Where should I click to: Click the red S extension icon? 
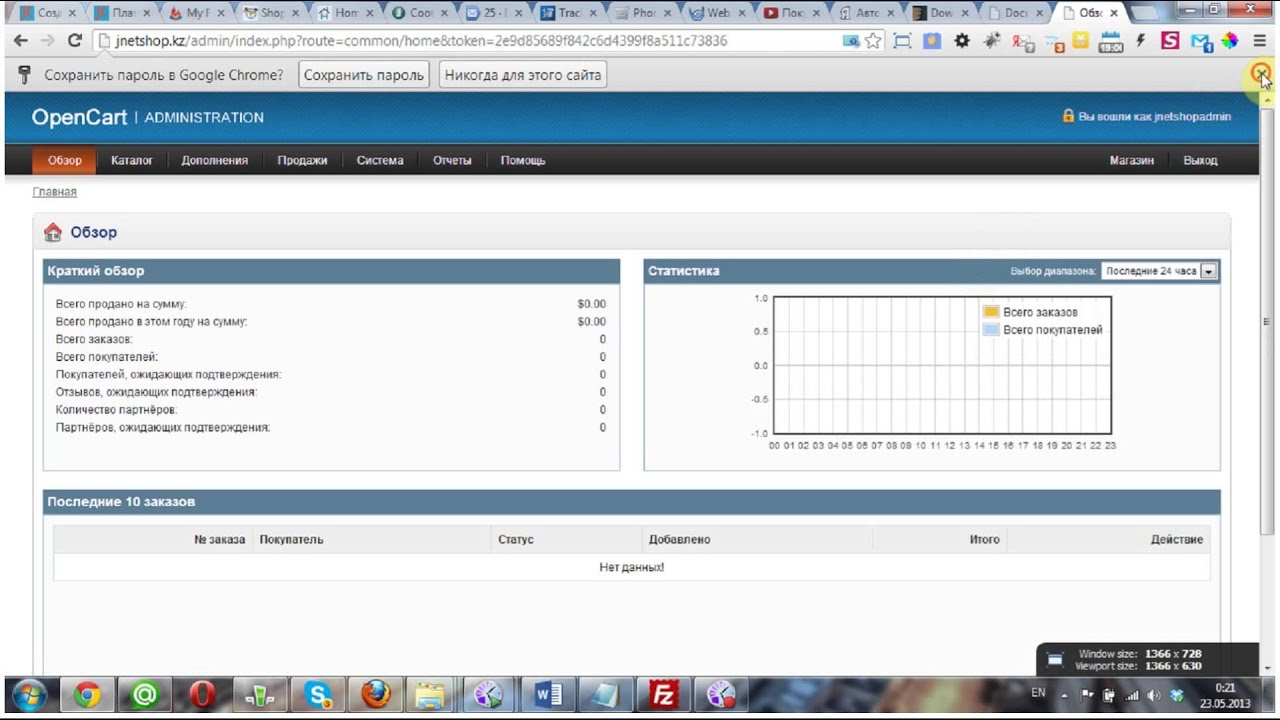point(1170,41)
